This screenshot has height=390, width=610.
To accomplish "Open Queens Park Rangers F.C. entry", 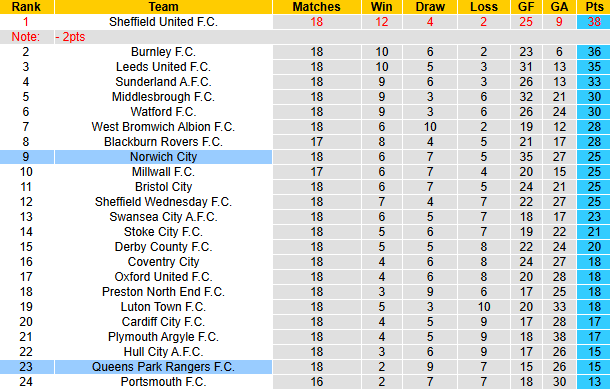I will coord(163,367).
